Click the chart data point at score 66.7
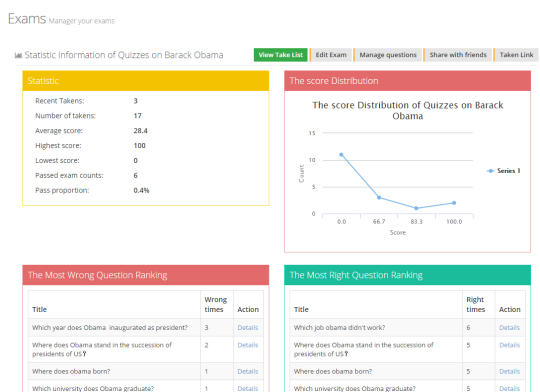 pyautogui.click(x=379, y=198)
